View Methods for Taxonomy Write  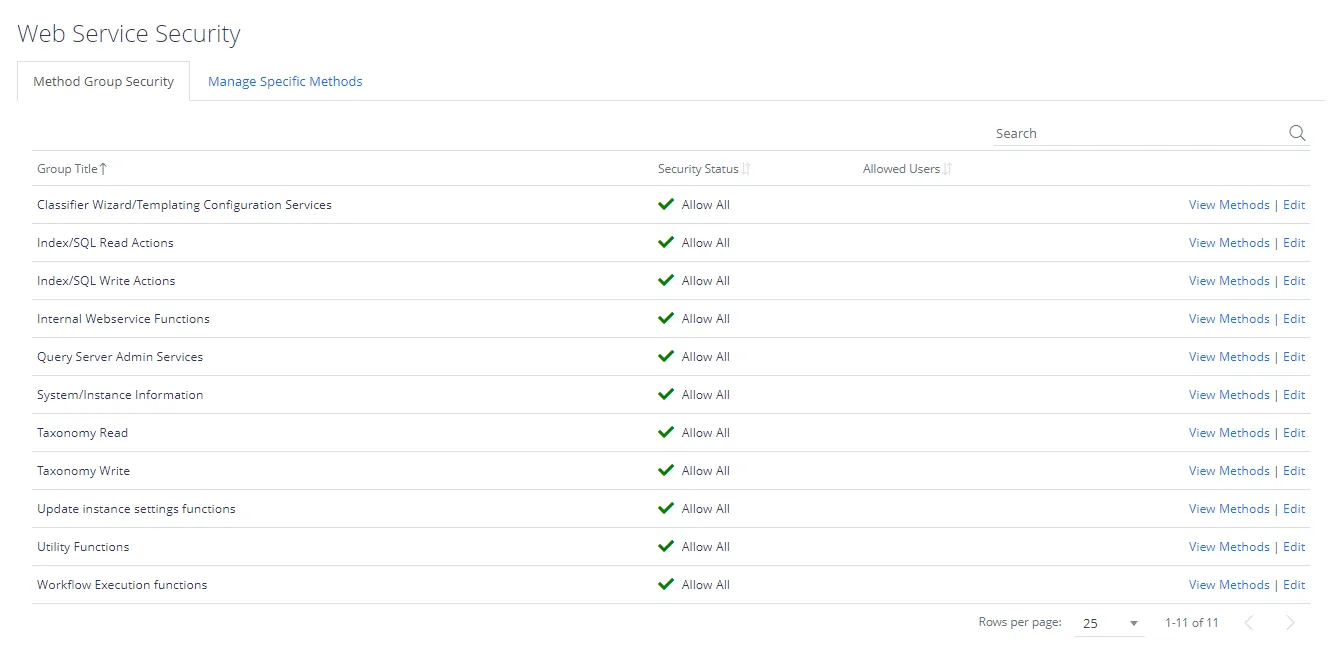[x=1229, y=471]
